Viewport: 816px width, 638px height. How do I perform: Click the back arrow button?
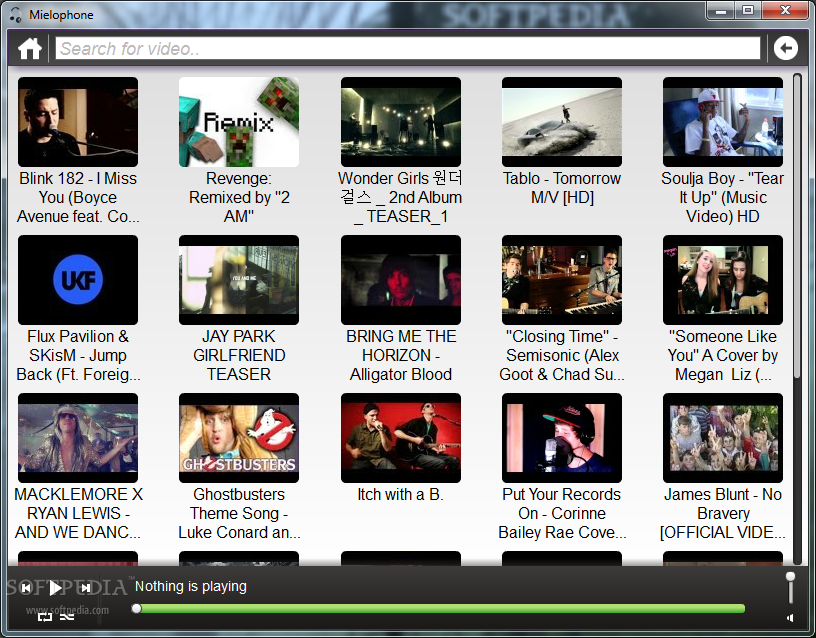(x=785, y=48)
